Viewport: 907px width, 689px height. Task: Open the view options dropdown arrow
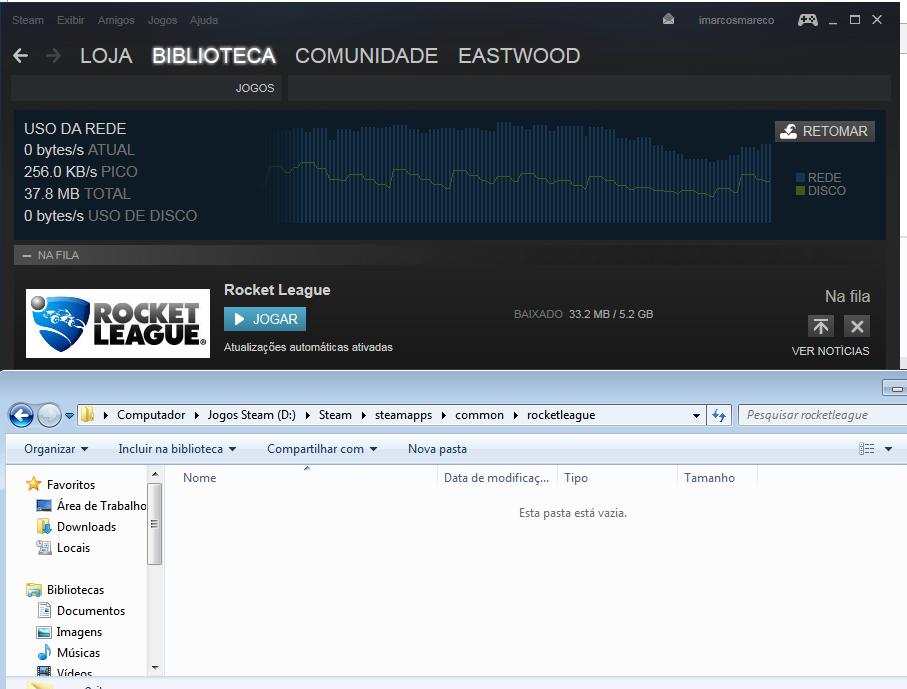[x=888, y=449]
